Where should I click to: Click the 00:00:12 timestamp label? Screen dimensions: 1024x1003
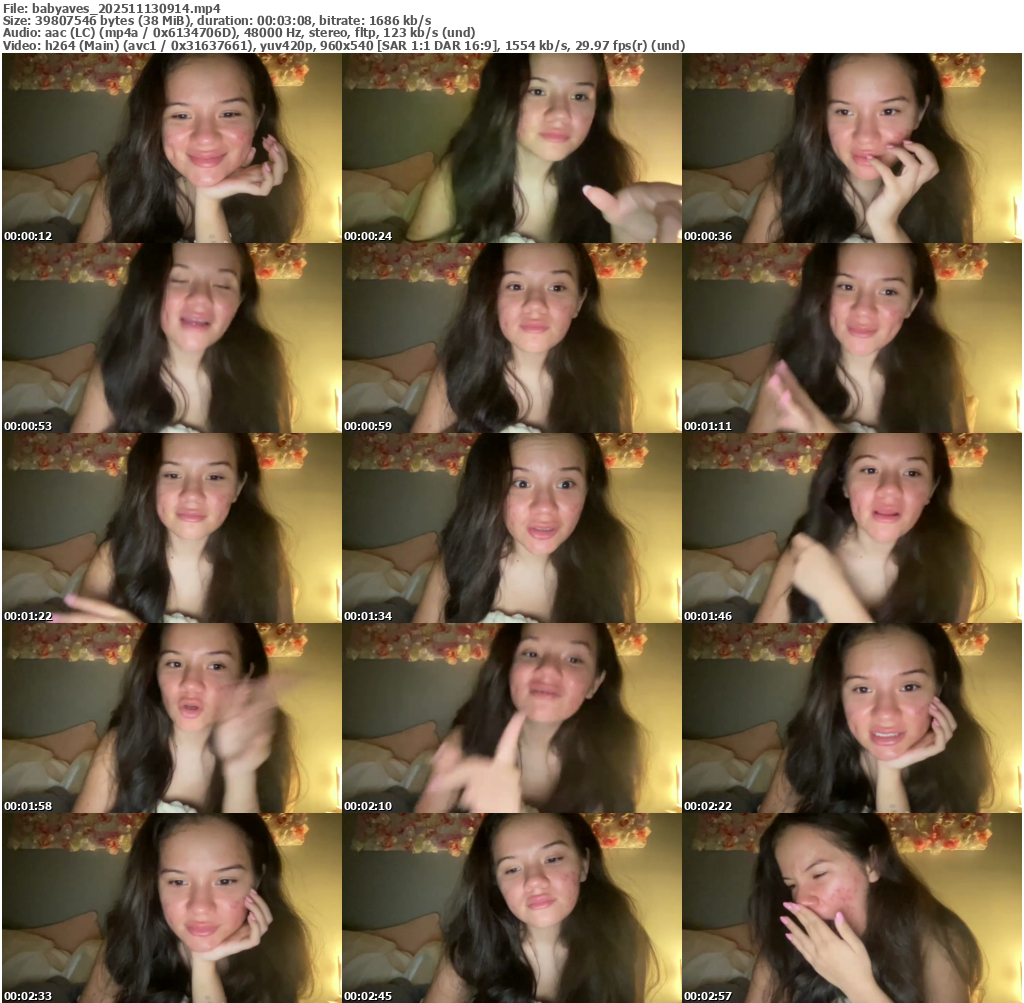tap(28, 237)
